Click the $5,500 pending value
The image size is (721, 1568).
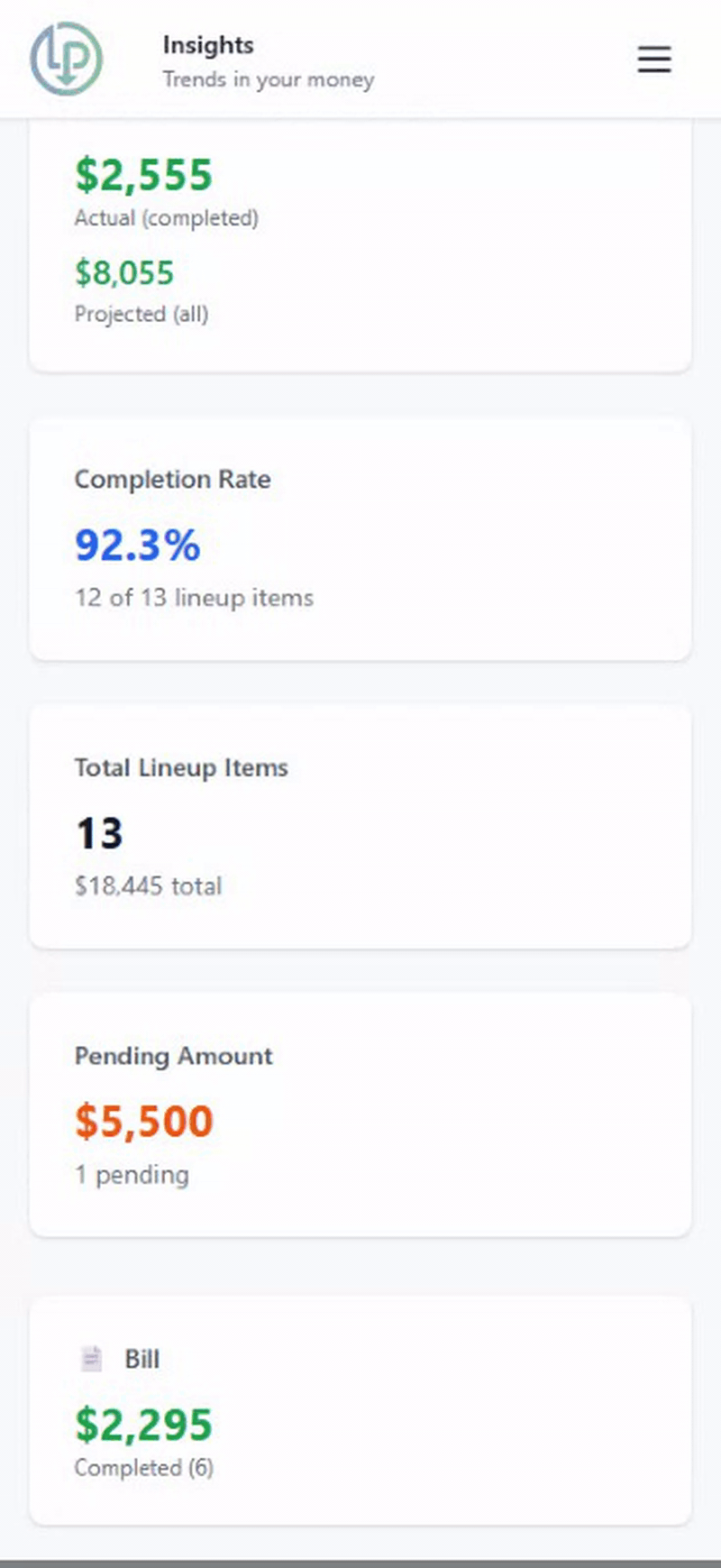click(143, 1121)
